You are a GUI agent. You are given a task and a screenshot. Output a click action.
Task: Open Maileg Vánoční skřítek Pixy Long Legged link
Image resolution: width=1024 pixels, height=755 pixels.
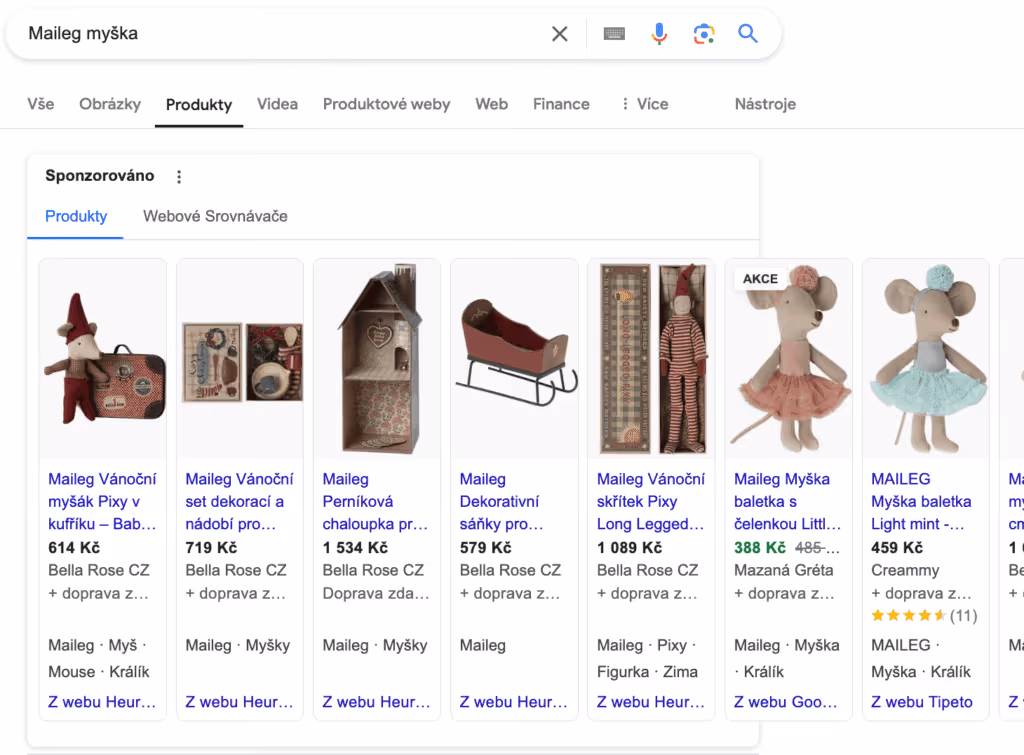tap(651, 502)
